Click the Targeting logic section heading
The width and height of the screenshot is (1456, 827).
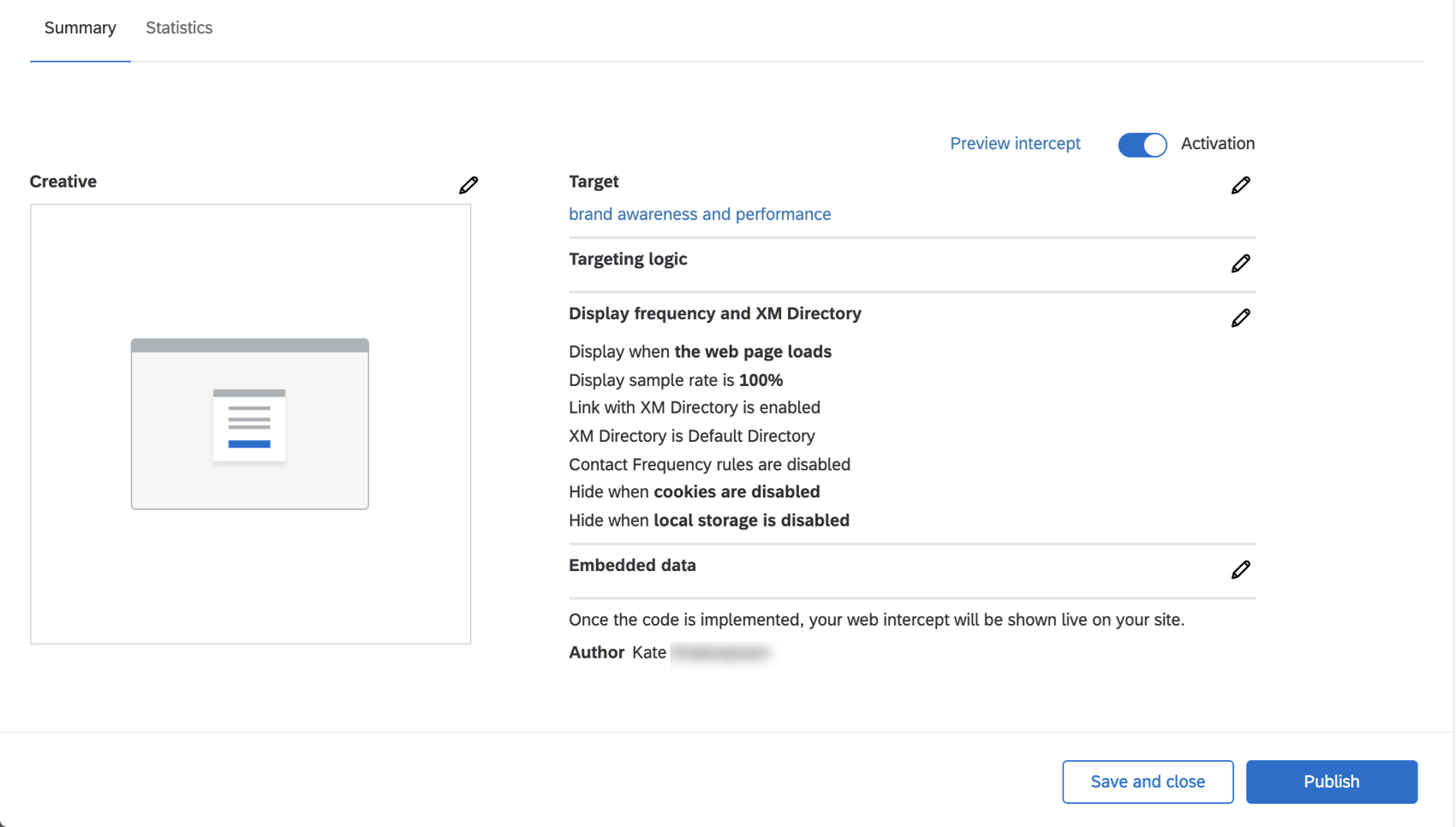point(628,259)
